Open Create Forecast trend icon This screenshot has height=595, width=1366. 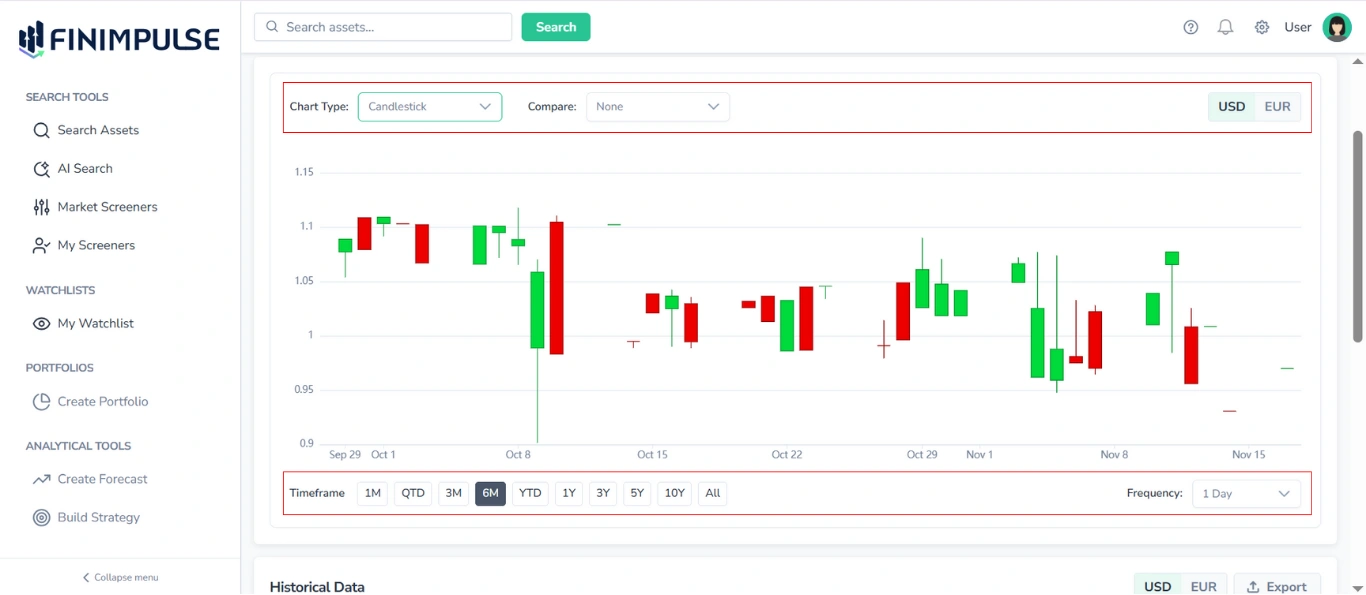tap(41, 479)
